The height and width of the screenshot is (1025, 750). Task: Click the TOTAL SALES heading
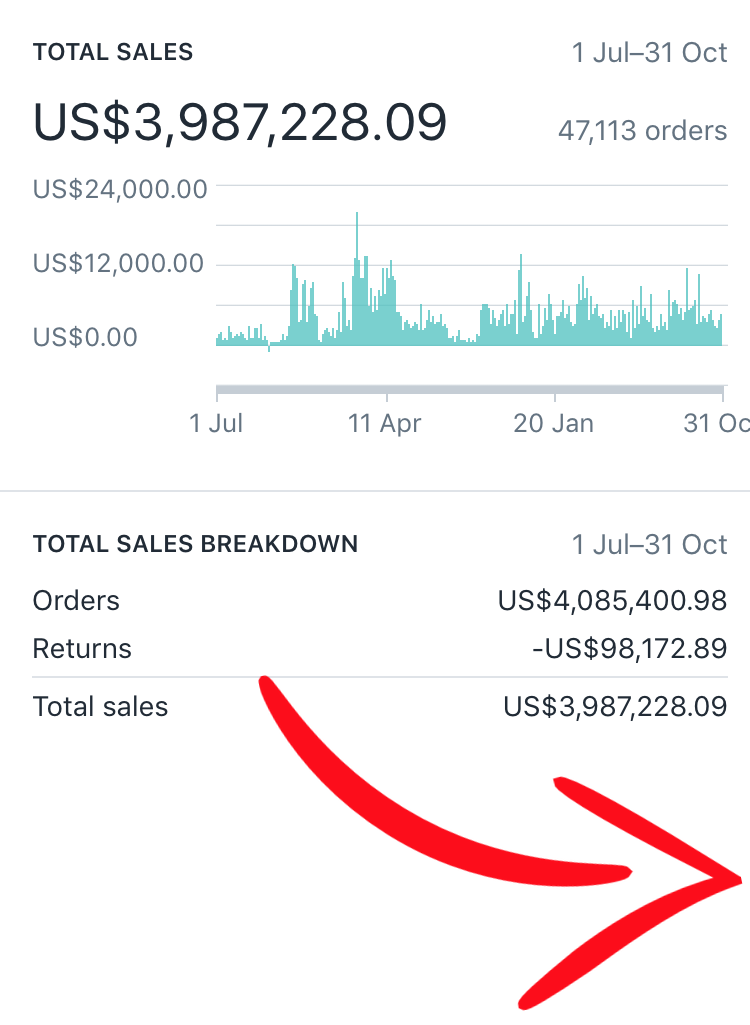pyautogui.click(x=113, y=52)
